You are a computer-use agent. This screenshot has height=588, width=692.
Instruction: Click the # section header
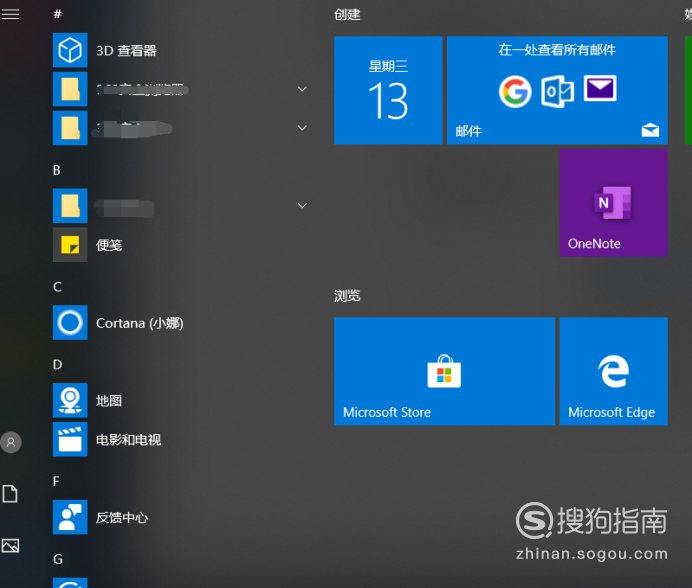[57, 14]
